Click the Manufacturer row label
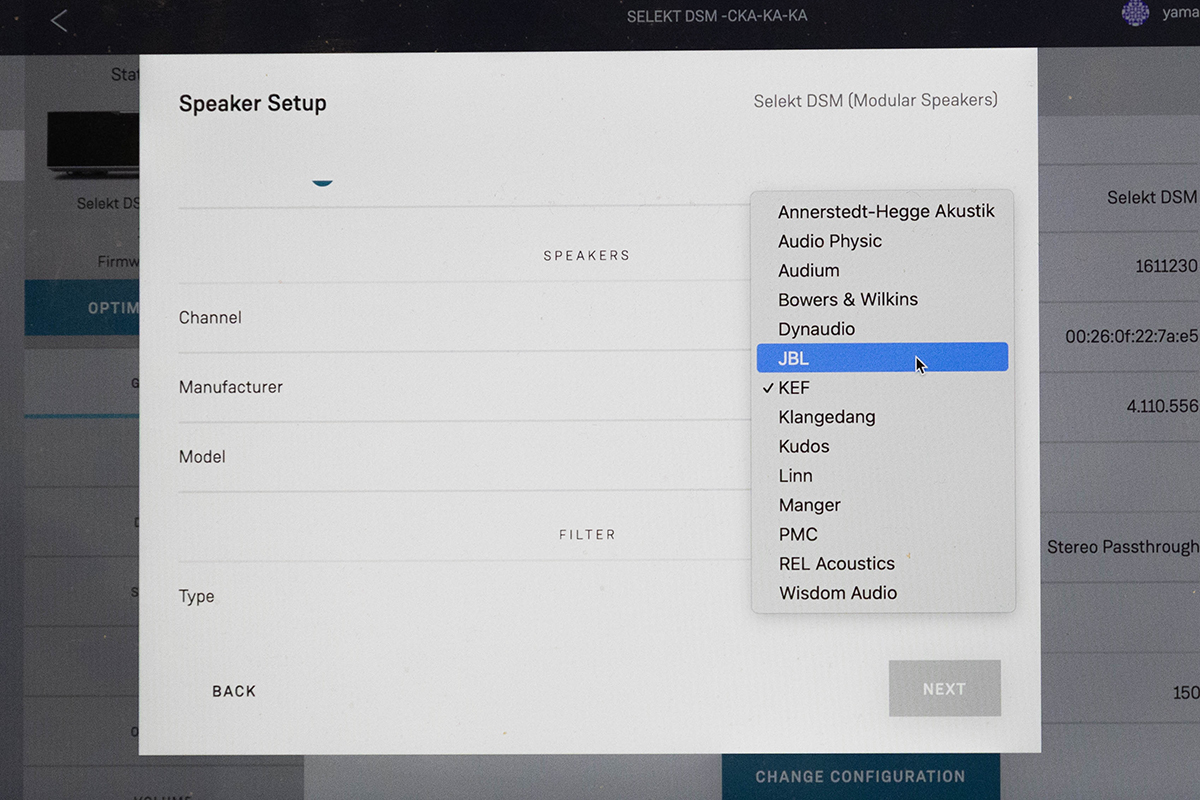Viewport: 1200px width, 800px height. pyautogui.click(x=230, y=387)
